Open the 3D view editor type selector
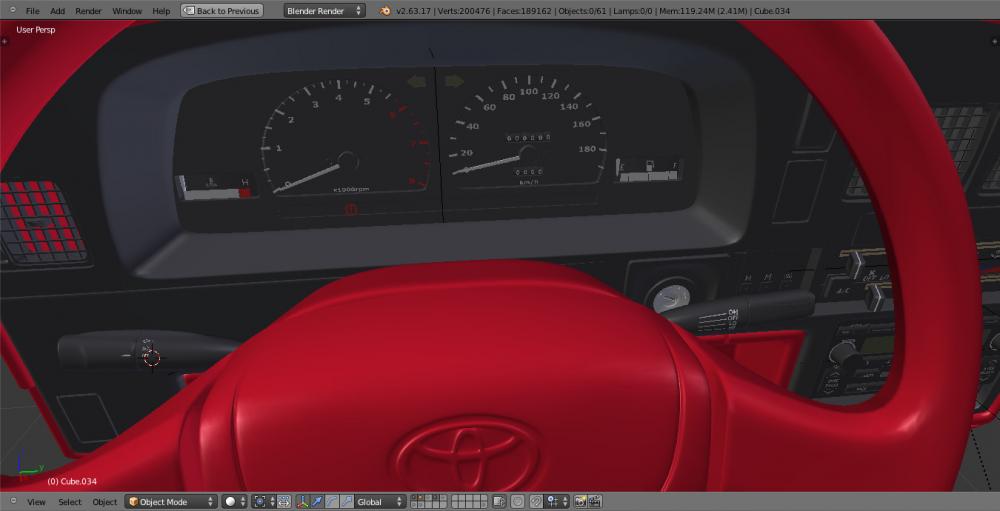 tap(13, 502)
